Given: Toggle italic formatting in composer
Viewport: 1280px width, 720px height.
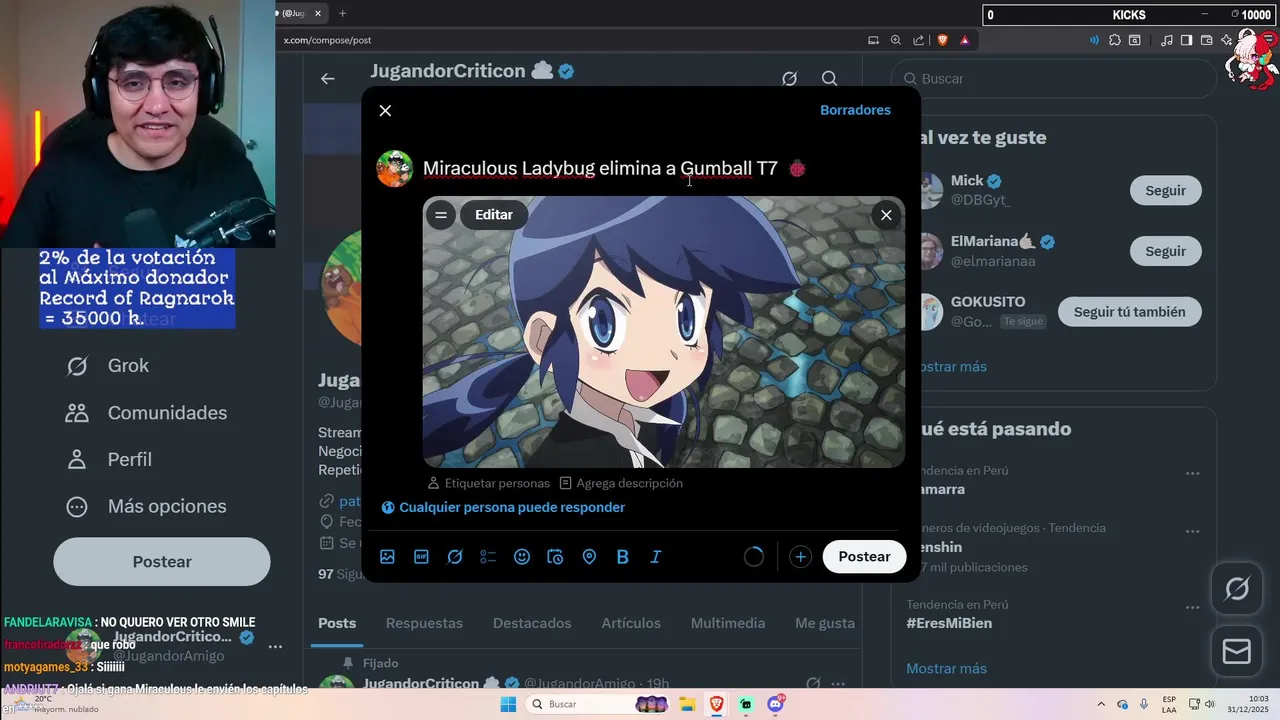Looking at the screenshot, I should click(656, 557).
